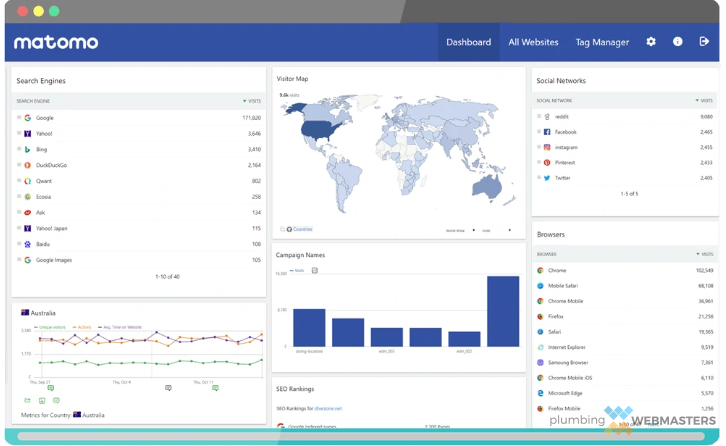Toggle Avg. Time on Website series
Screen dimensions: 726x446
pos(119,327)
